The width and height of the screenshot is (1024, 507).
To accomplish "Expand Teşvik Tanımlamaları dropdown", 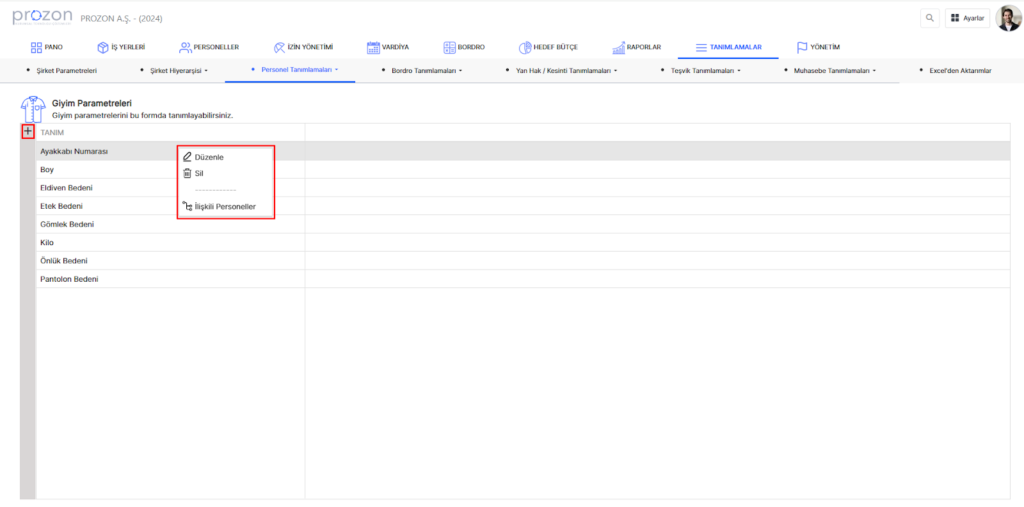I will 705,71.
